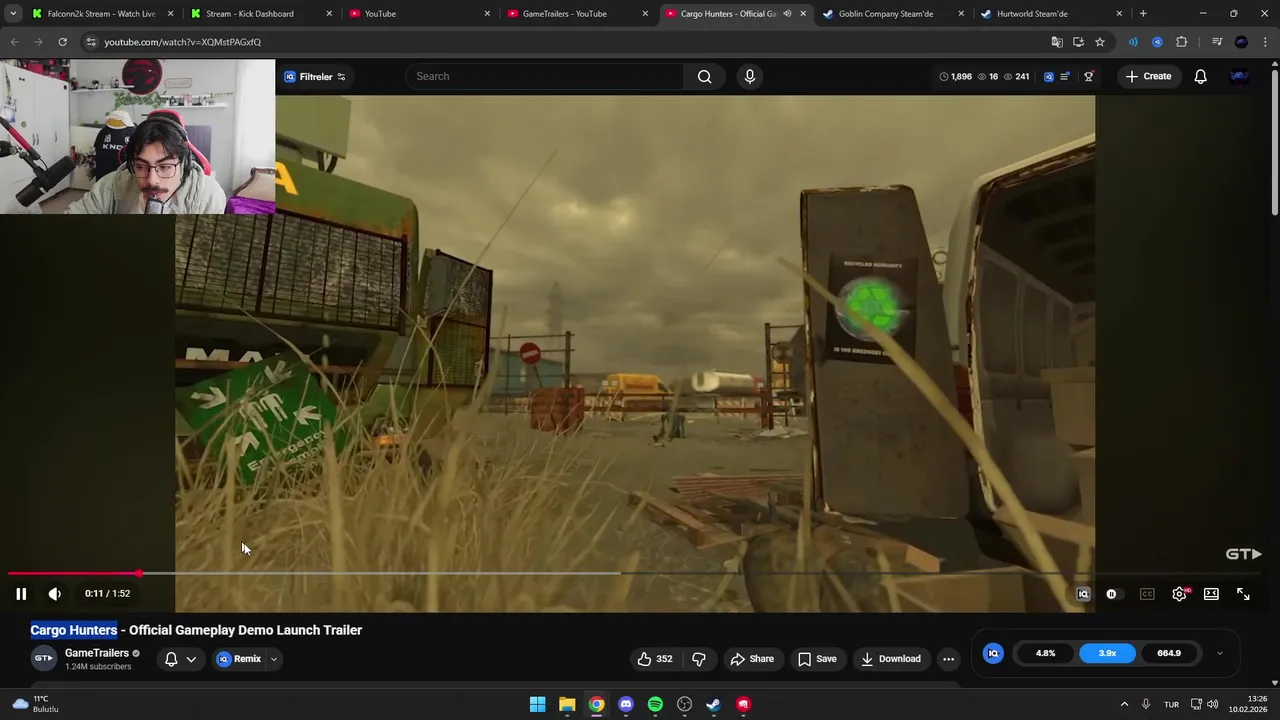
Task: Open File Explorer from taskbar
Action: click(x=567, y=704)
